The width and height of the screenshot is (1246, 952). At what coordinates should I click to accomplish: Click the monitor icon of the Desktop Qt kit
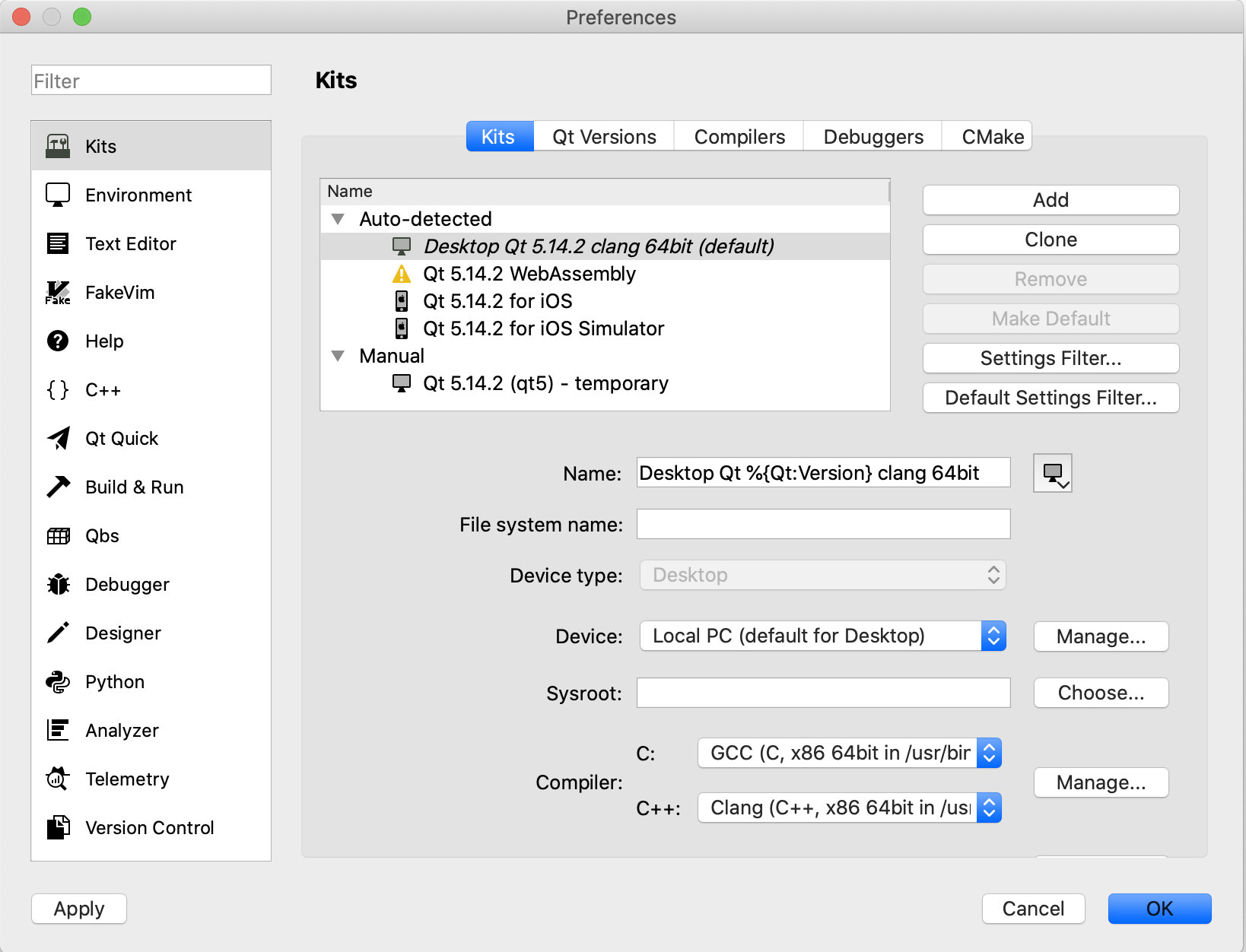[401, 246]
